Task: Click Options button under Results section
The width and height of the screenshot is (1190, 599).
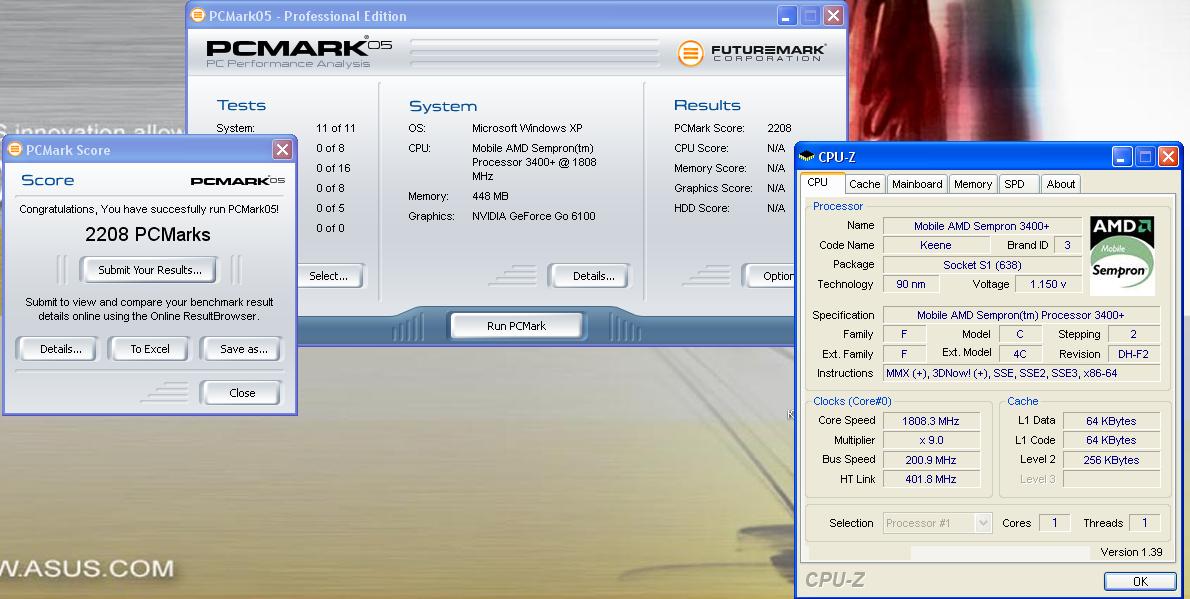Action: (x=770, y=276)
